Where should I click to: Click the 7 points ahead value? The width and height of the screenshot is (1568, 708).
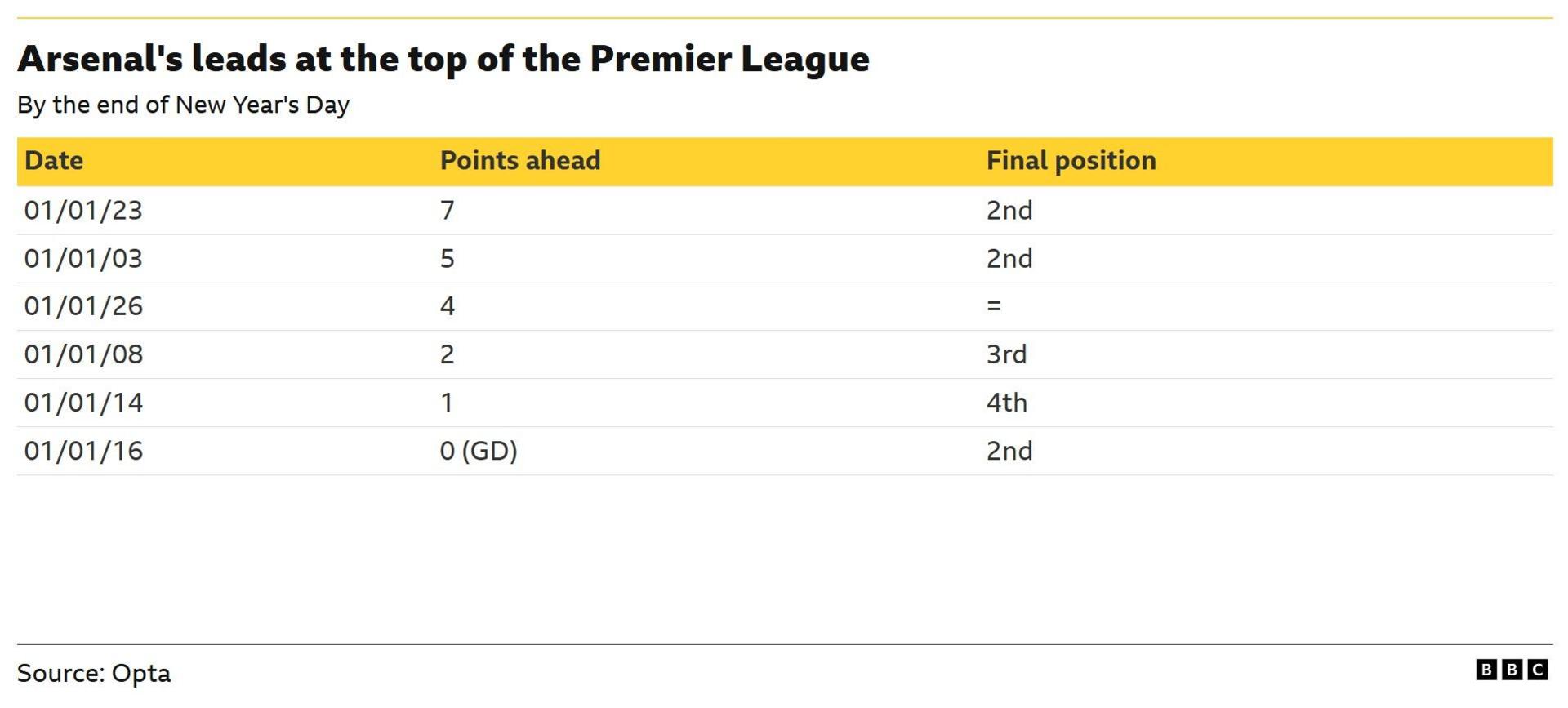[447, 211]
